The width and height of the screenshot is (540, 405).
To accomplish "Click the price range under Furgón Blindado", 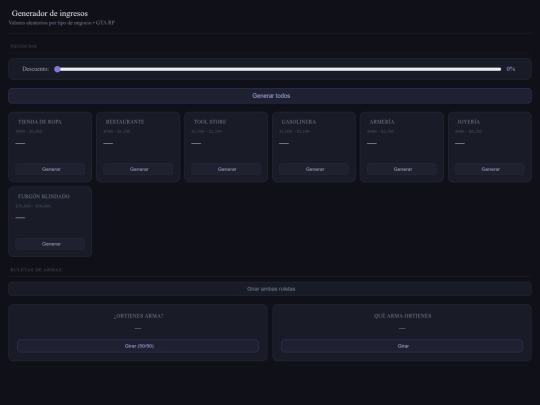I will 33,206.
